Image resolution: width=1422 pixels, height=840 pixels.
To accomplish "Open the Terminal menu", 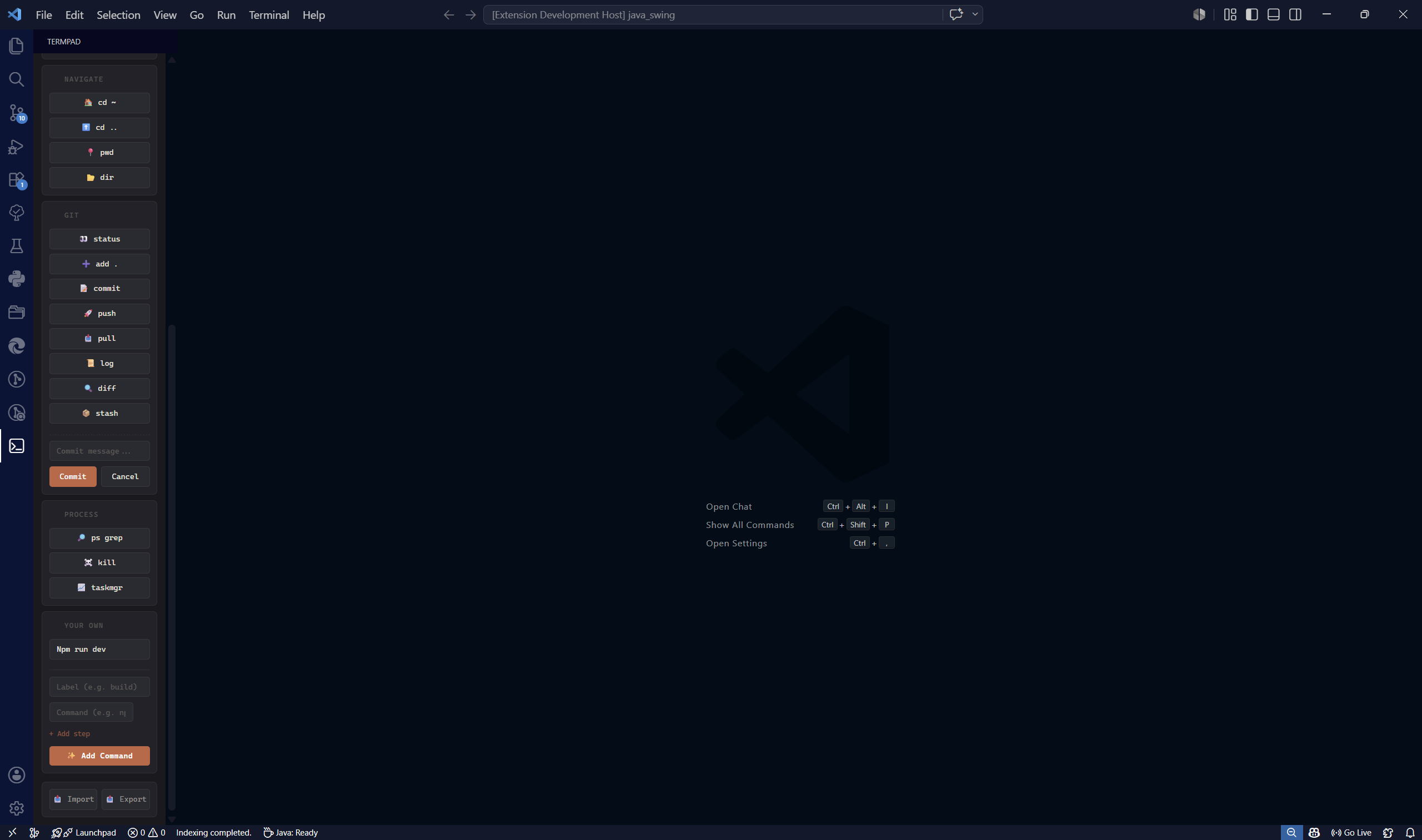I will pyautogui.click(x=269, y=15).
